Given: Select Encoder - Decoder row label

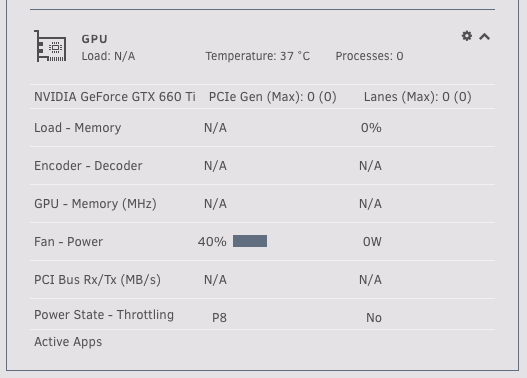Looking at the screenshot, I should 88,166.
